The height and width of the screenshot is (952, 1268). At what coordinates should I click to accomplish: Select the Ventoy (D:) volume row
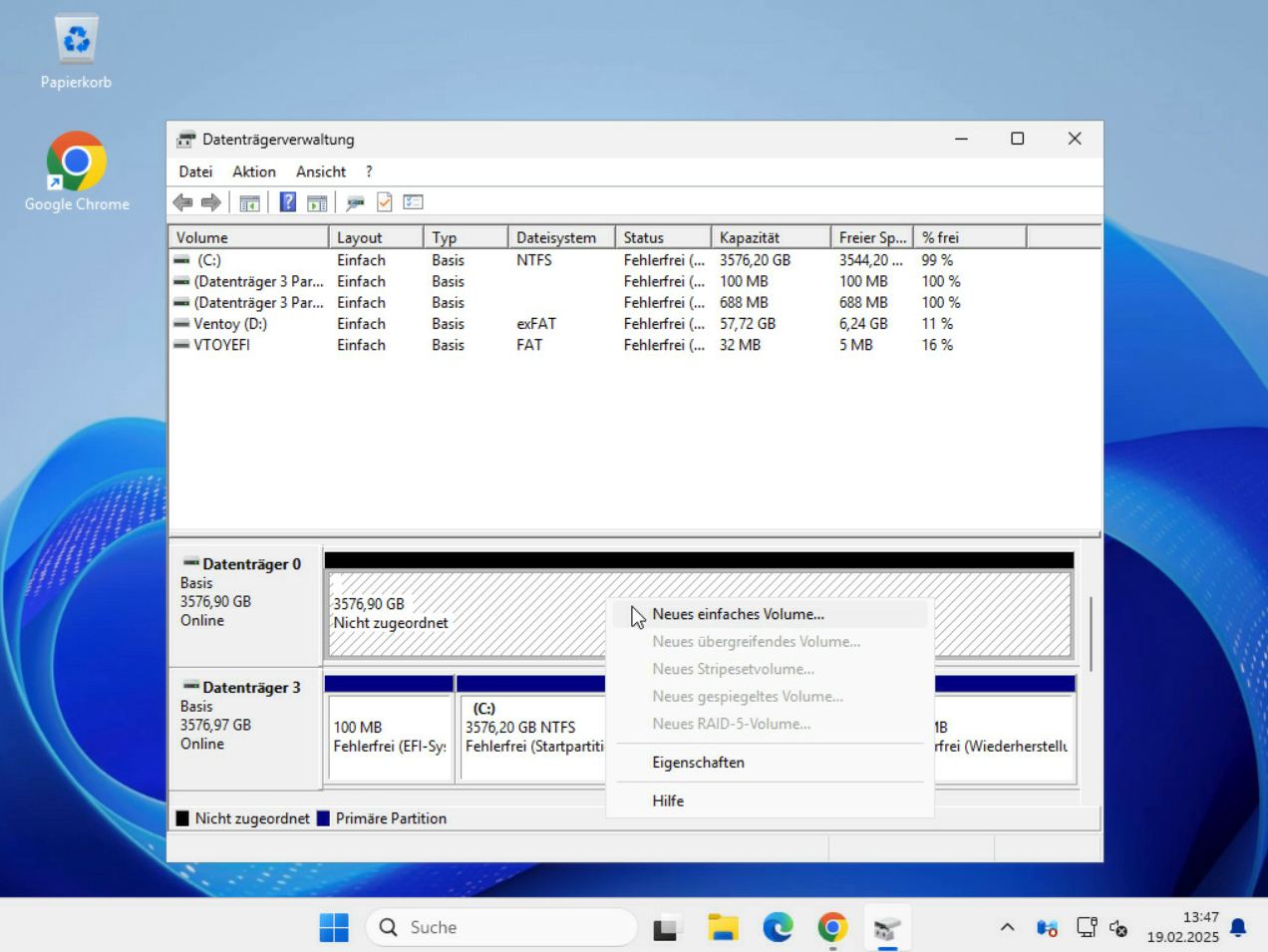pos(634,324)
